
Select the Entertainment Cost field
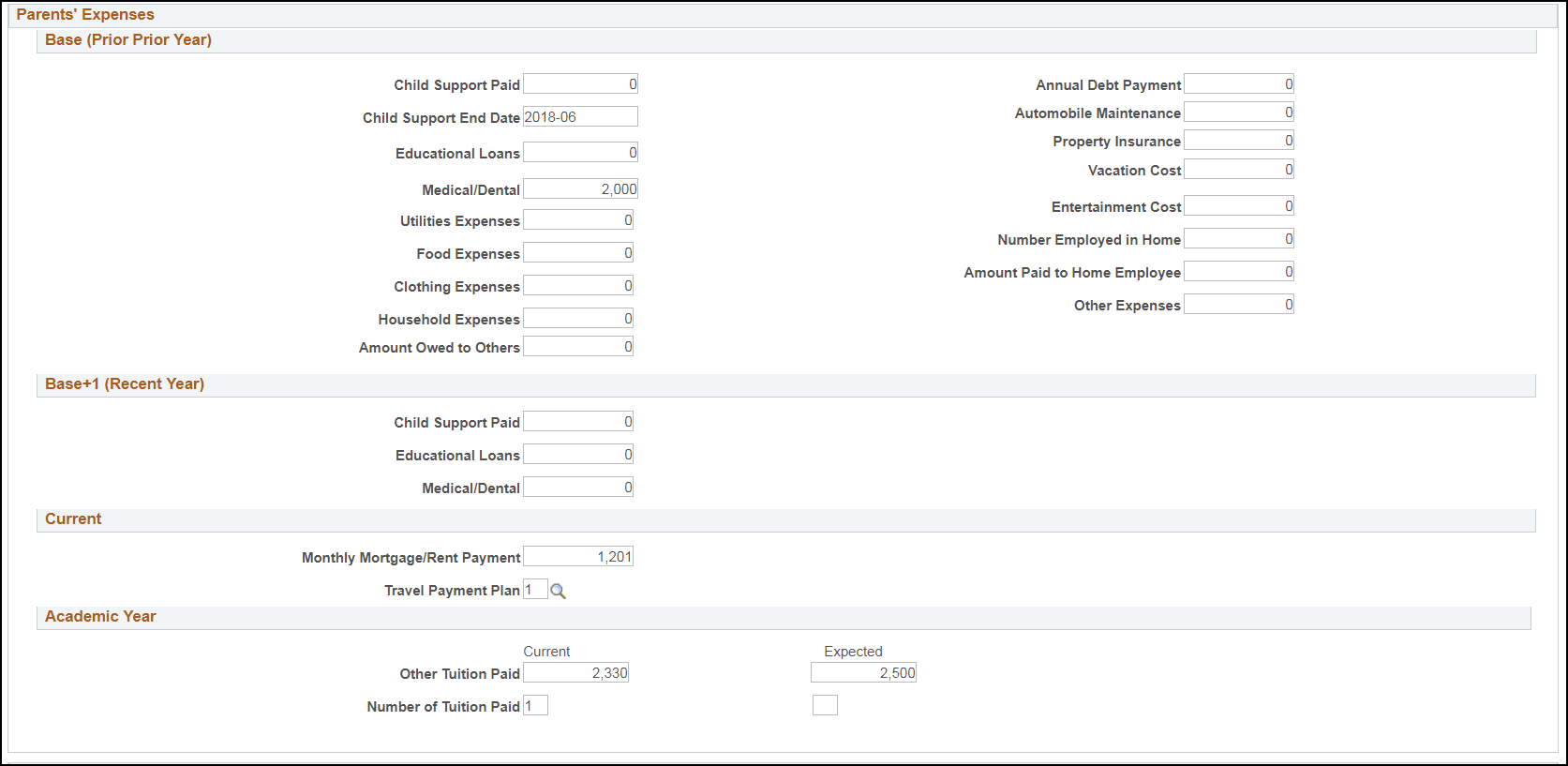(1239, 206)
